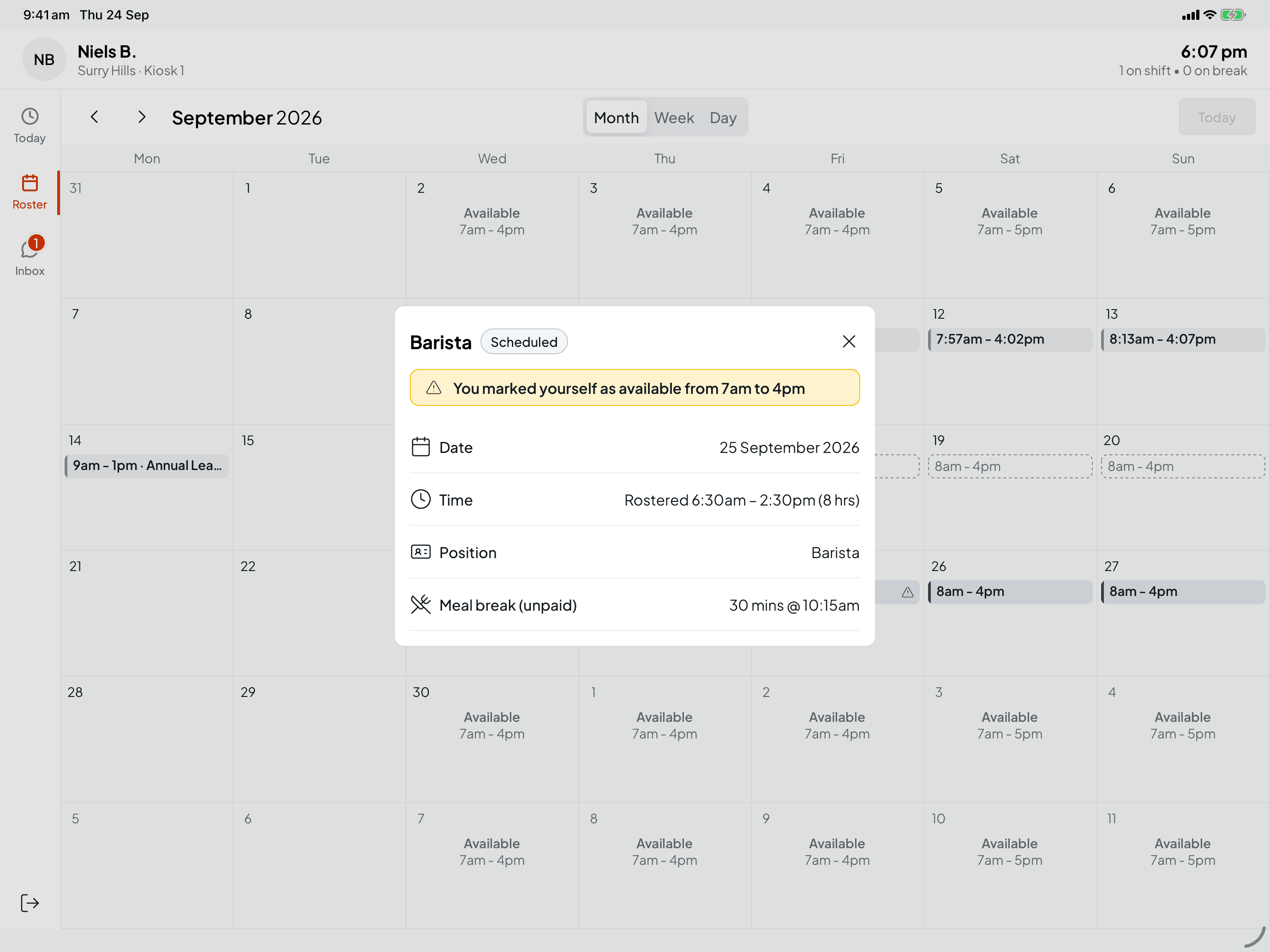The height and width of the screenshot is (952, 1270).
Task: Tap the warning triangle in availability banner
Action: point(433,388)
